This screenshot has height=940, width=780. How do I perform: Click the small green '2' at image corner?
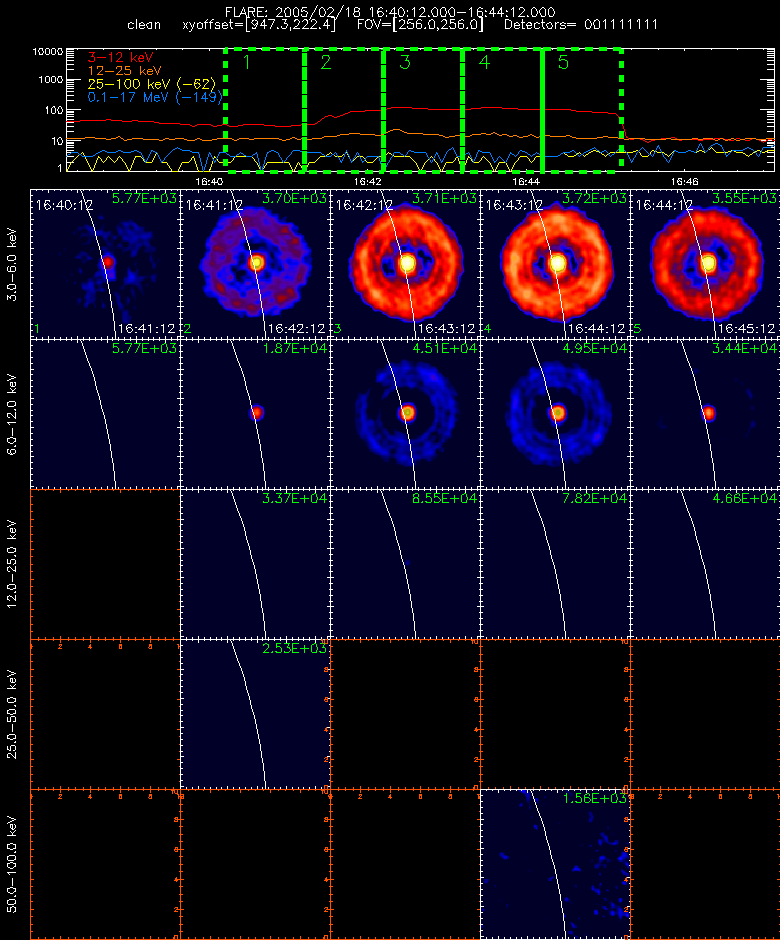click(188, 329)
